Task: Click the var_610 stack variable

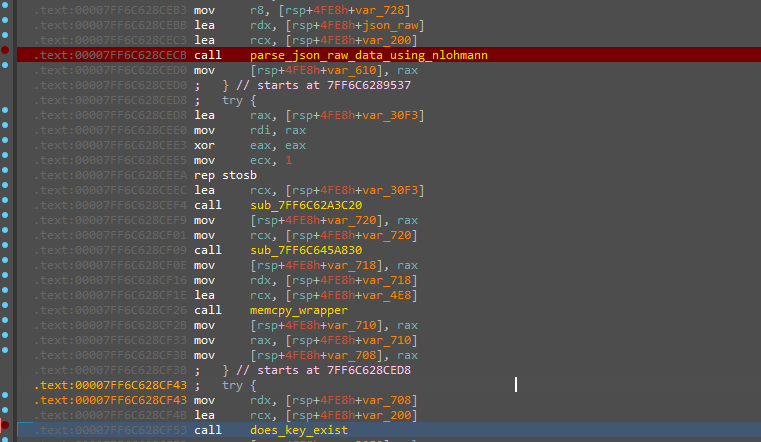Action: (354, 70)
